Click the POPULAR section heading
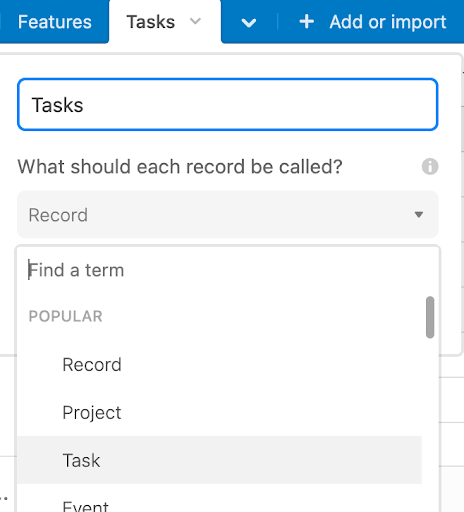Screen dimensions: 464x512 coord(65,316)
